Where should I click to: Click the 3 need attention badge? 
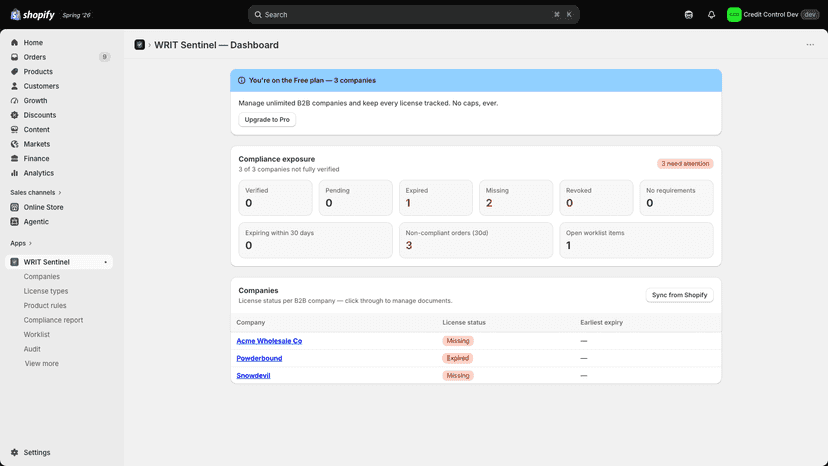coord(685,164)
